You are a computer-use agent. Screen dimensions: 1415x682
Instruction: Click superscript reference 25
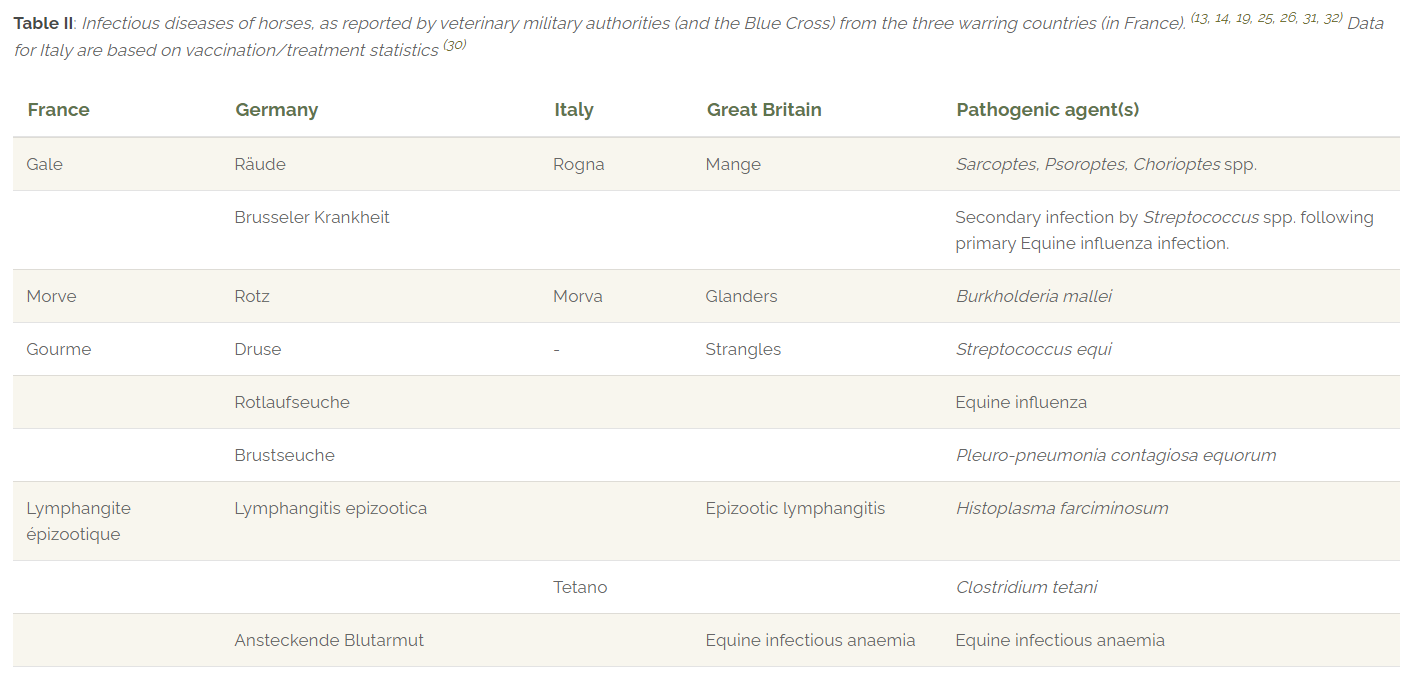coord(1267,18)
